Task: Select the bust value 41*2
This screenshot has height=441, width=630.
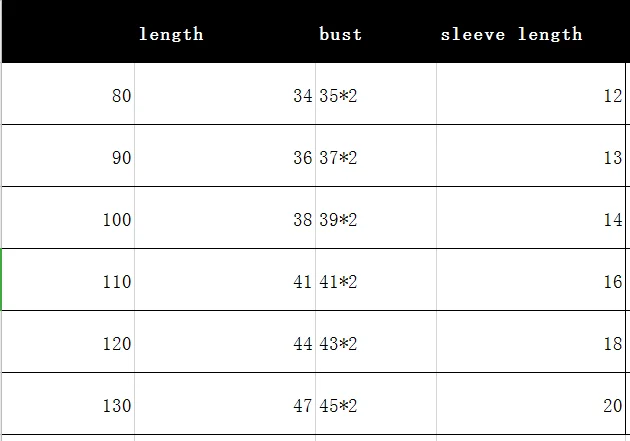Action: coord(376,280)
